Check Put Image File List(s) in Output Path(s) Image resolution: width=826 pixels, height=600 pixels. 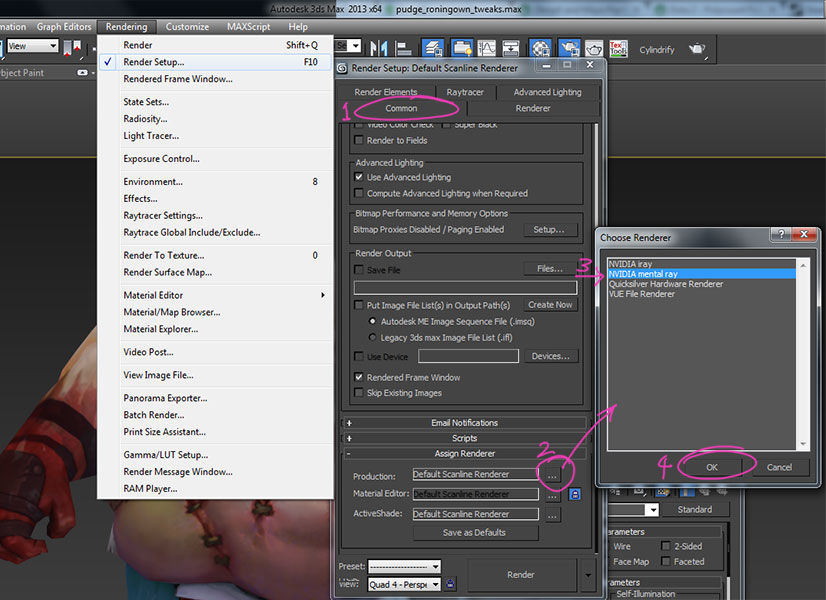pos(359,305)
